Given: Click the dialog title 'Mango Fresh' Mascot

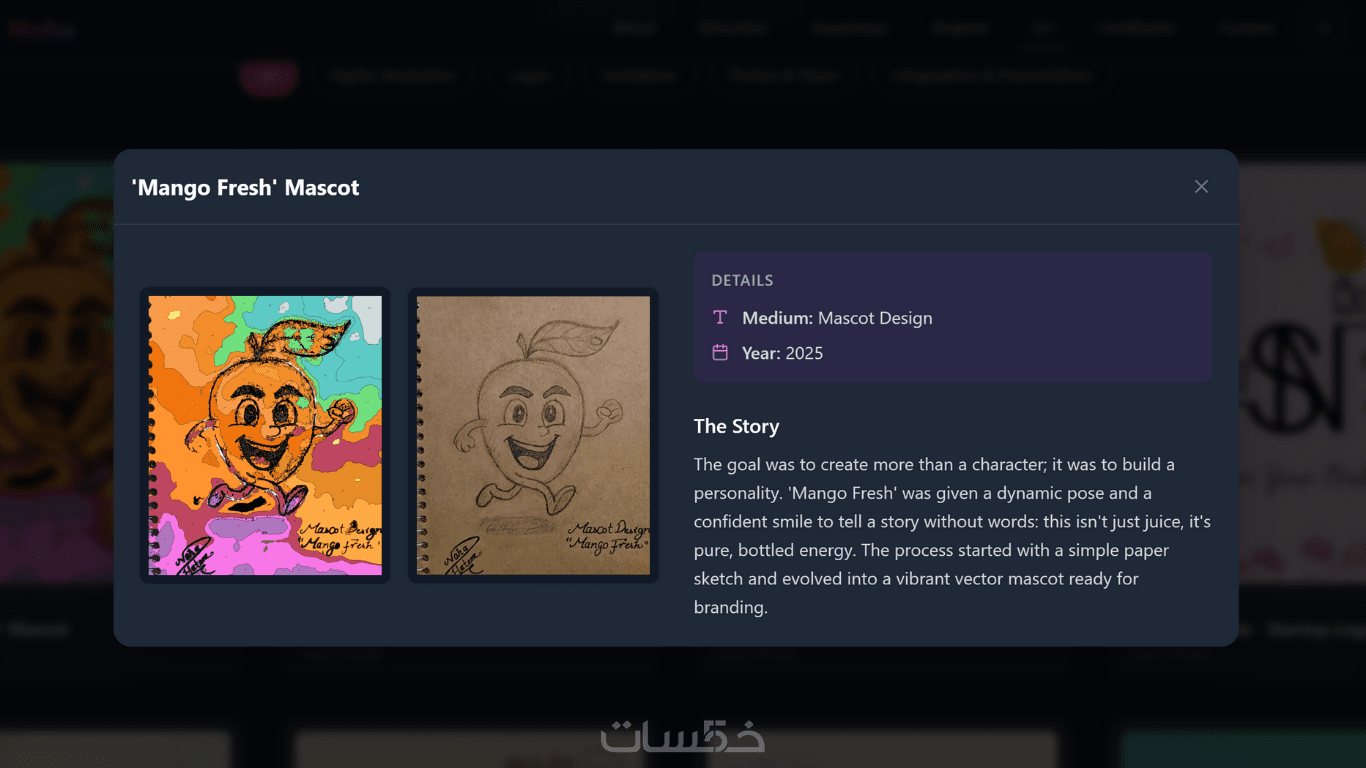Looking at the screenshot, I should [246, 187].
